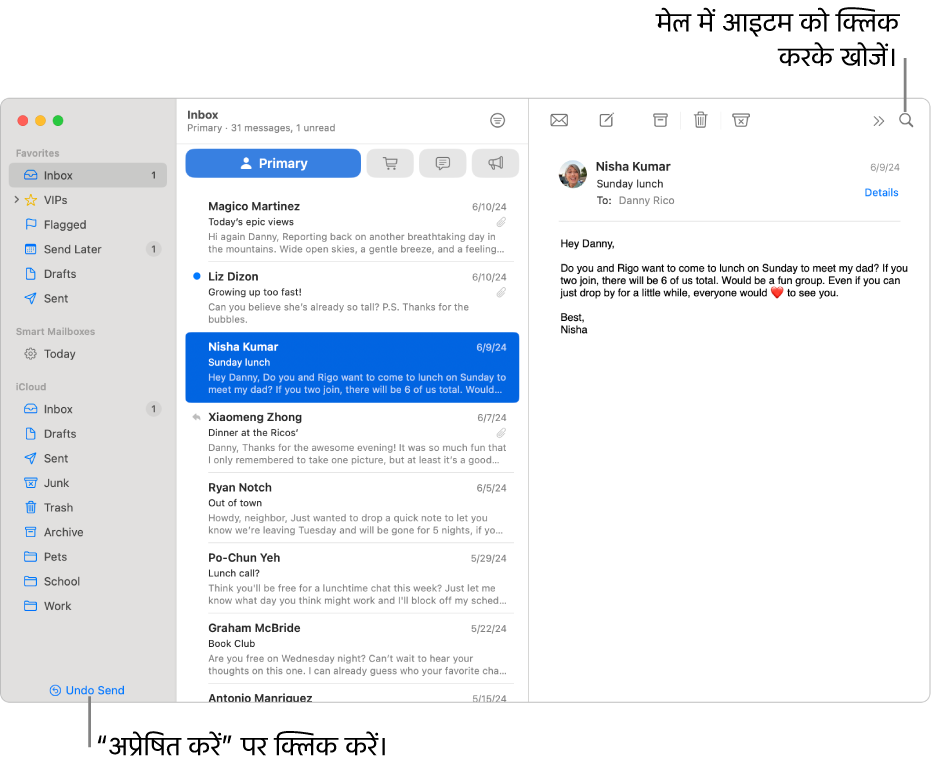Open the unread Liz Dizon message
The height and width of the screenshot is (766, 934).
pos(352,297)
